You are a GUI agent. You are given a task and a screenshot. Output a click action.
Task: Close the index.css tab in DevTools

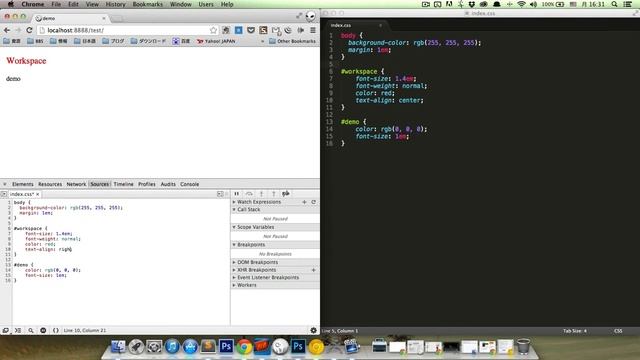pyautogui.click(x=38, y=194)
